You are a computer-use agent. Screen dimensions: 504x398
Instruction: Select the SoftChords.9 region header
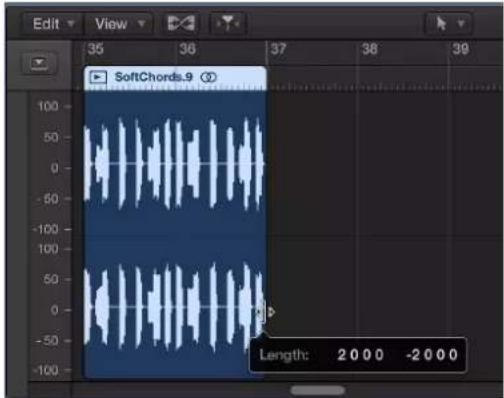click(175, 78)
